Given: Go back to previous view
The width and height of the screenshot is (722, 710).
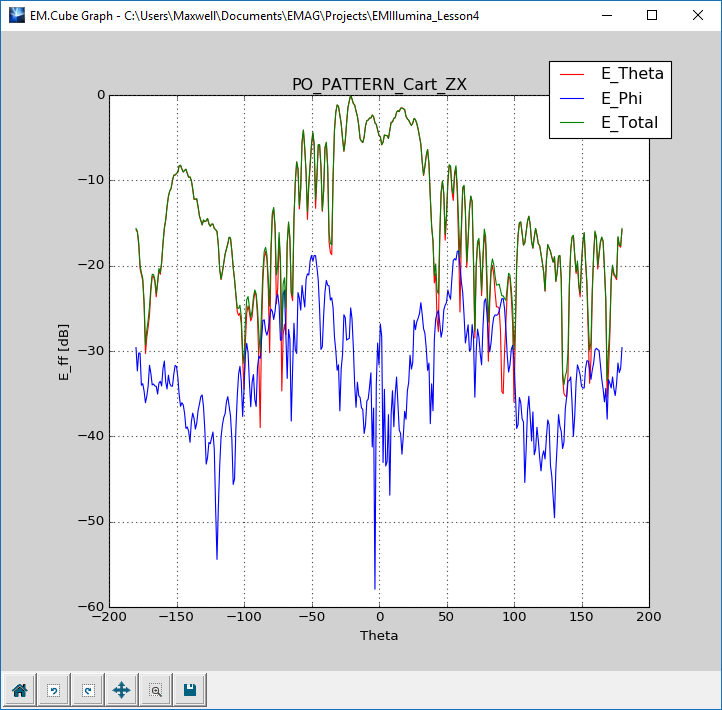Looking at the screenshot, I should click(x=54, y=690).
